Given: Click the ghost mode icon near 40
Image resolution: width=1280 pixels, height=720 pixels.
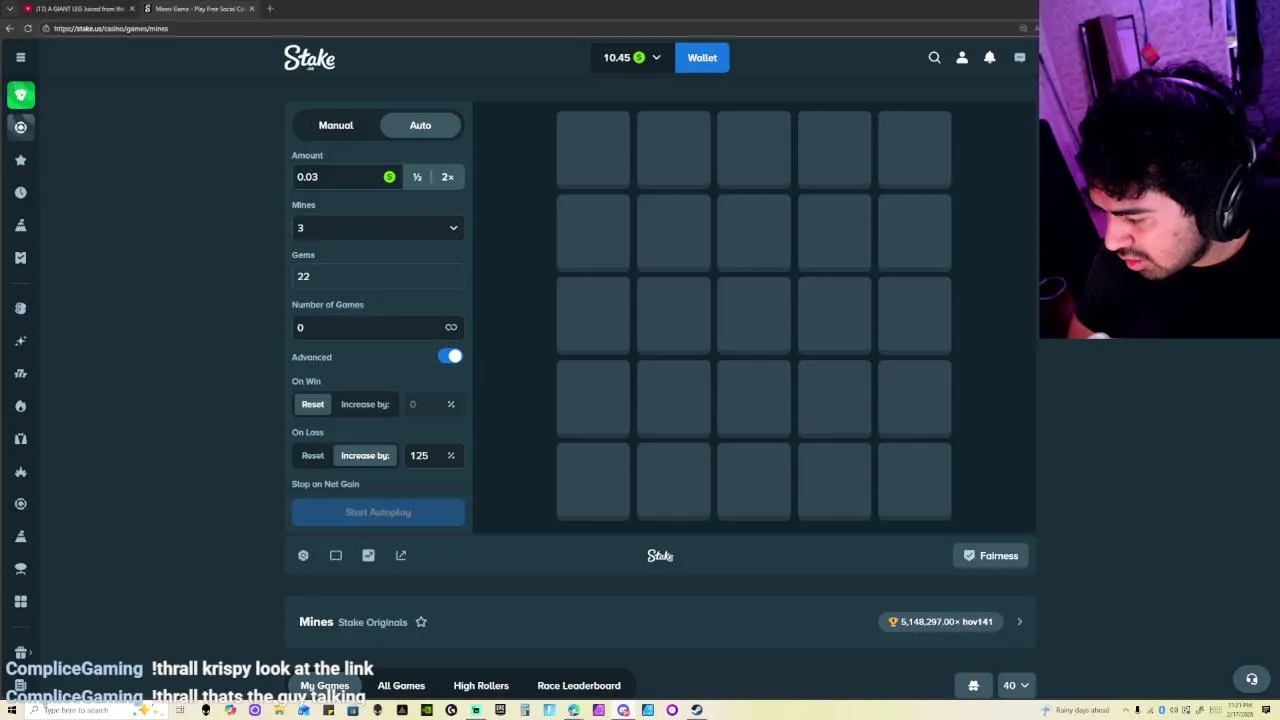Looking at the screenshot, I should pos(973,685).
